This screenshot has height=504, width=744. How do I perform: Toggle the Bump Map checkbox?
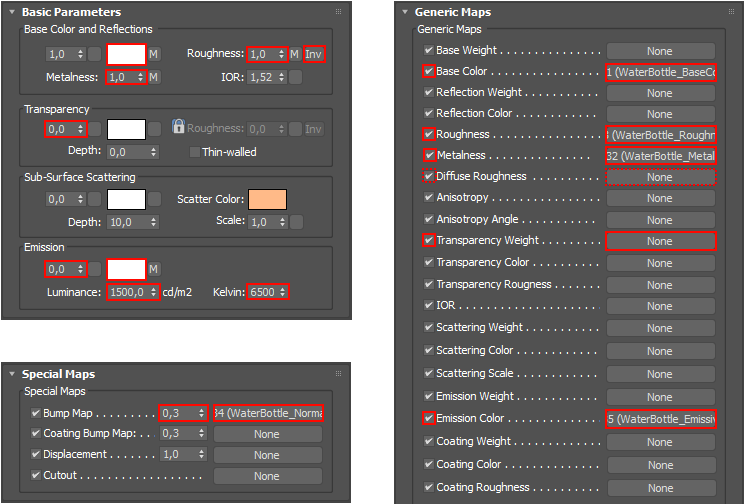click(x=36, y=413)
